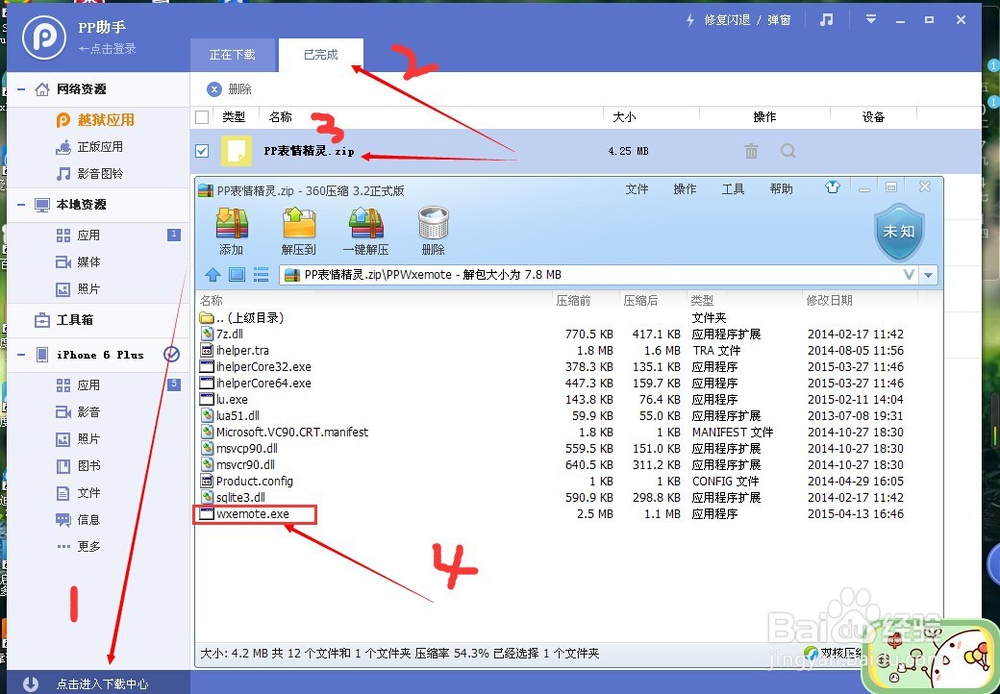Uncheck the PP表情精灵.zip row checkbox
The height and width of the screenshot is (694, 1000).
coord(202,151)
